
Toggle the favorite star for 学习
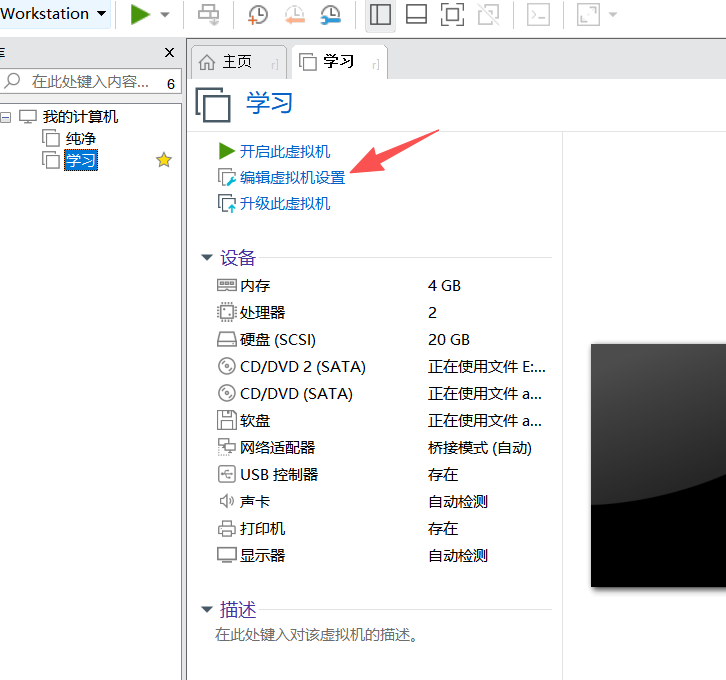[x=163, y=160]
